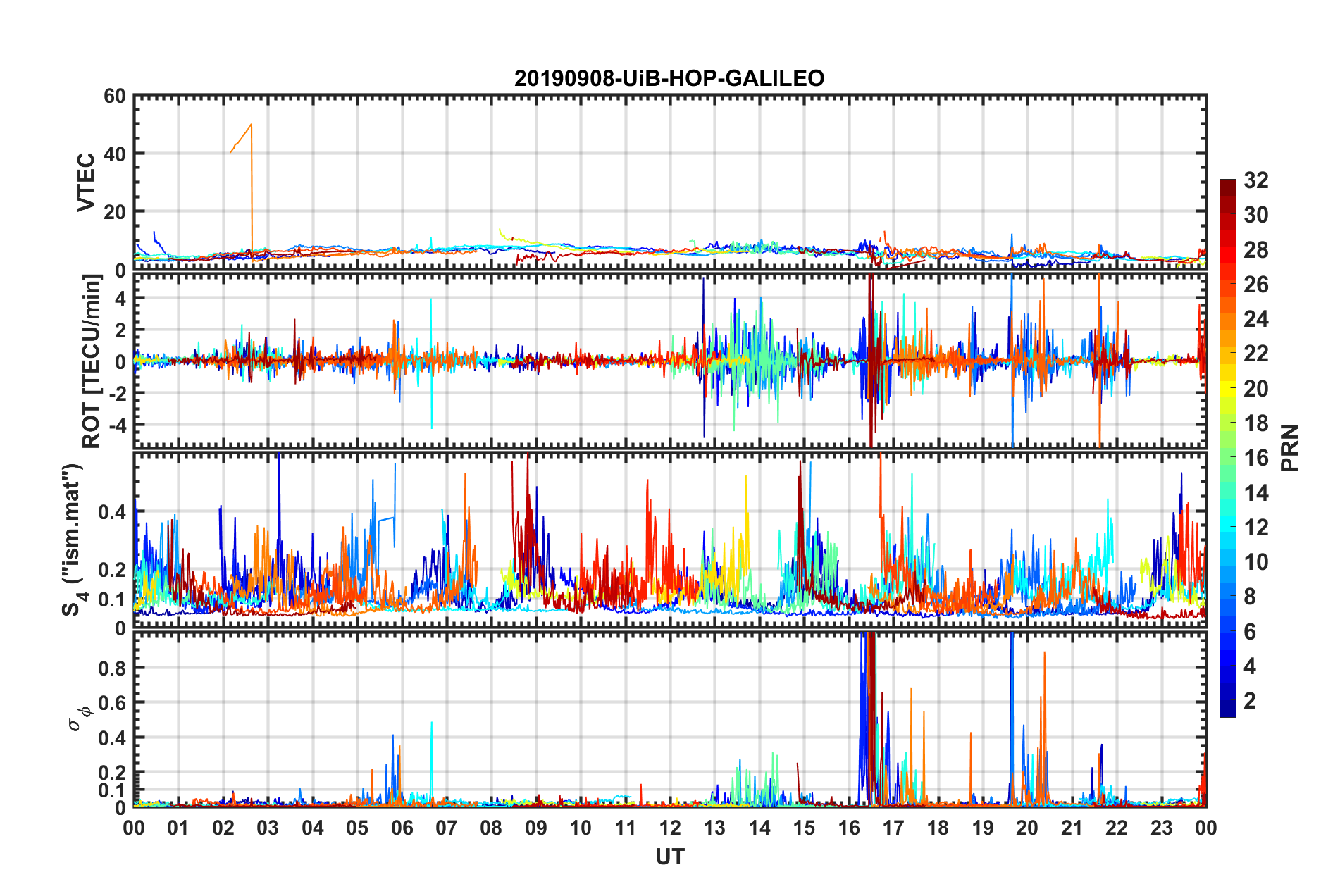Select the ROT [TECU/min] y-axis label
Image resolution: width=1340 pixels, height=896 pixels.
point(92,361)
